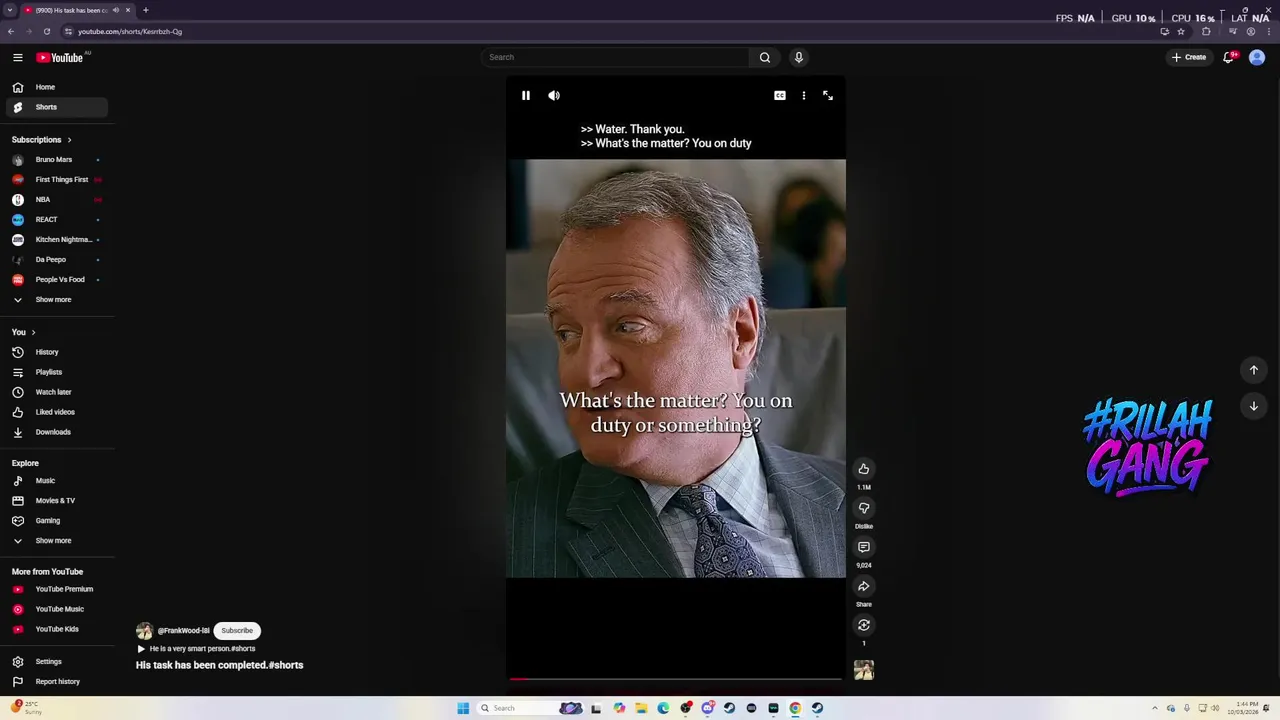The height and width of the screenshot is (720, 1280).
Task: Open the Kitchen Nightmares subscription
Action: pos(57,240)
